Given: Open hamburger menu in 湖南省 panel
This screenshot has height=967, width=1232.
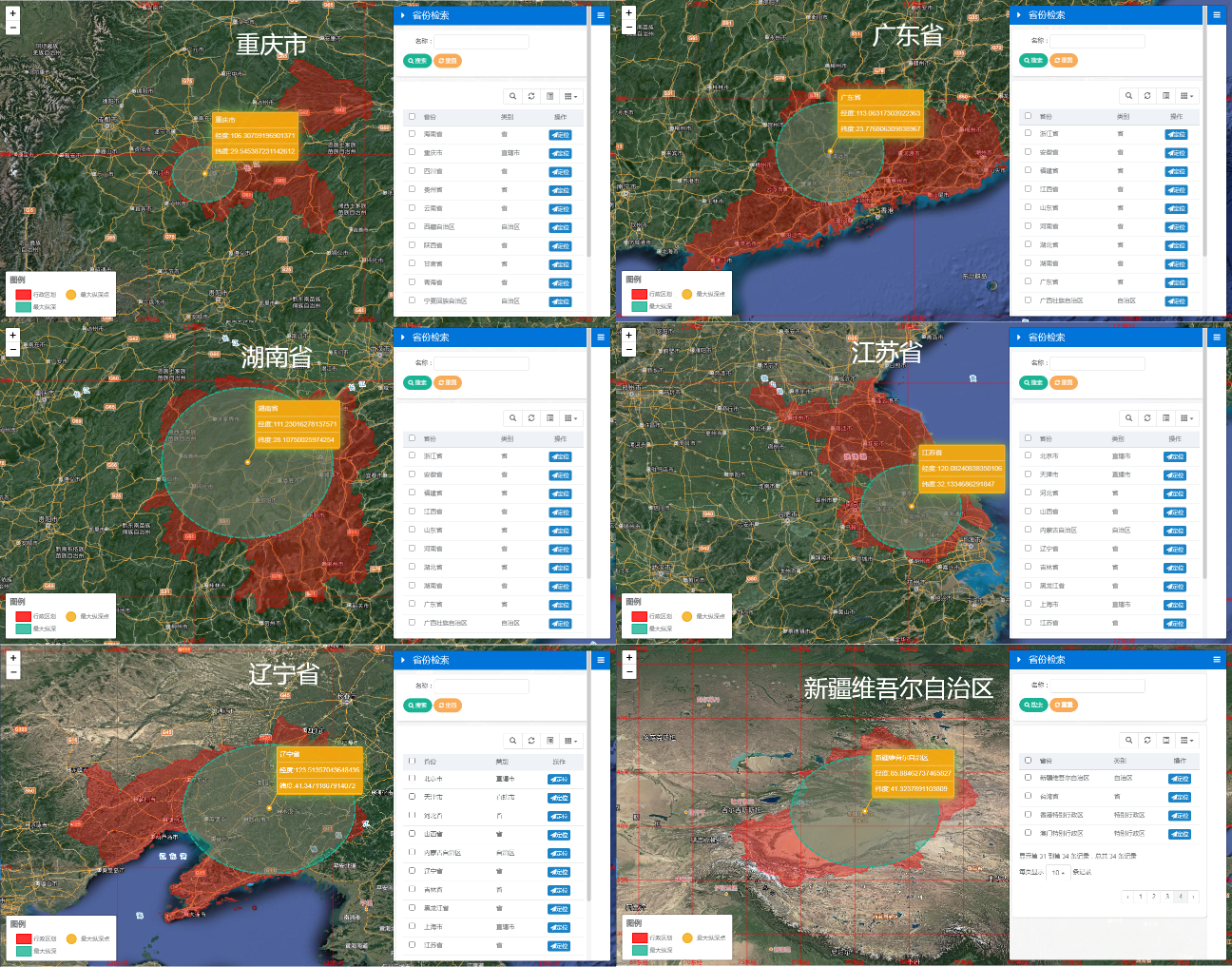Looking at the screenshot, I should 601,337.
